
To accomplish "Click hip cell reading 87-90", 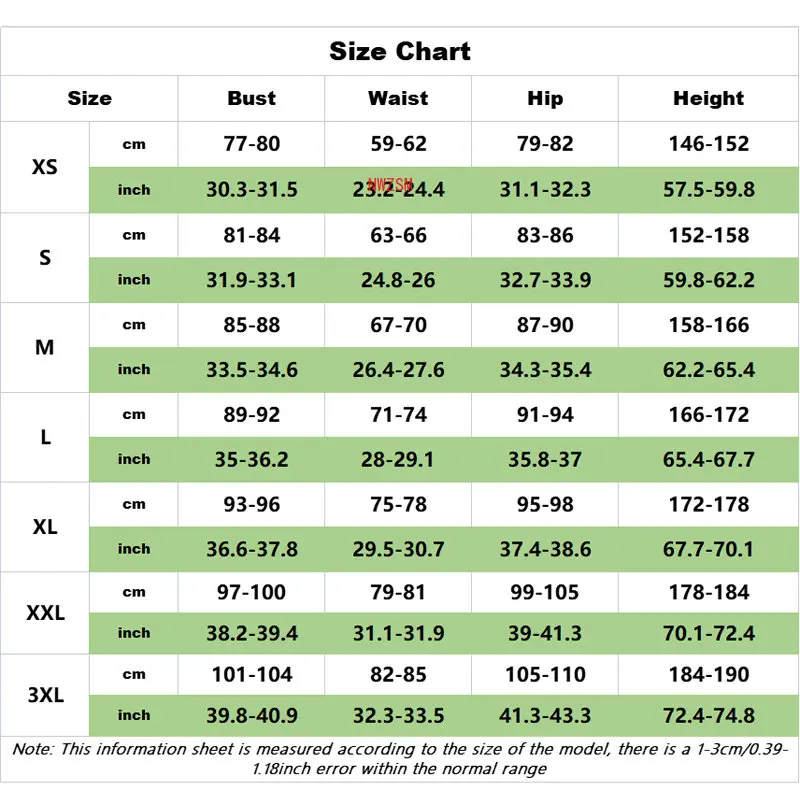I will [545, 325].
